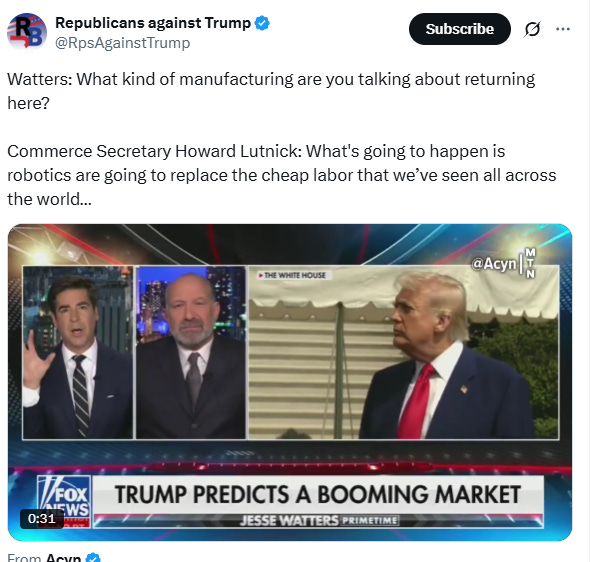Click the MTN logo beside the @Acyn watermark
This screenshot has height=562, width=591.
(530, 263)
